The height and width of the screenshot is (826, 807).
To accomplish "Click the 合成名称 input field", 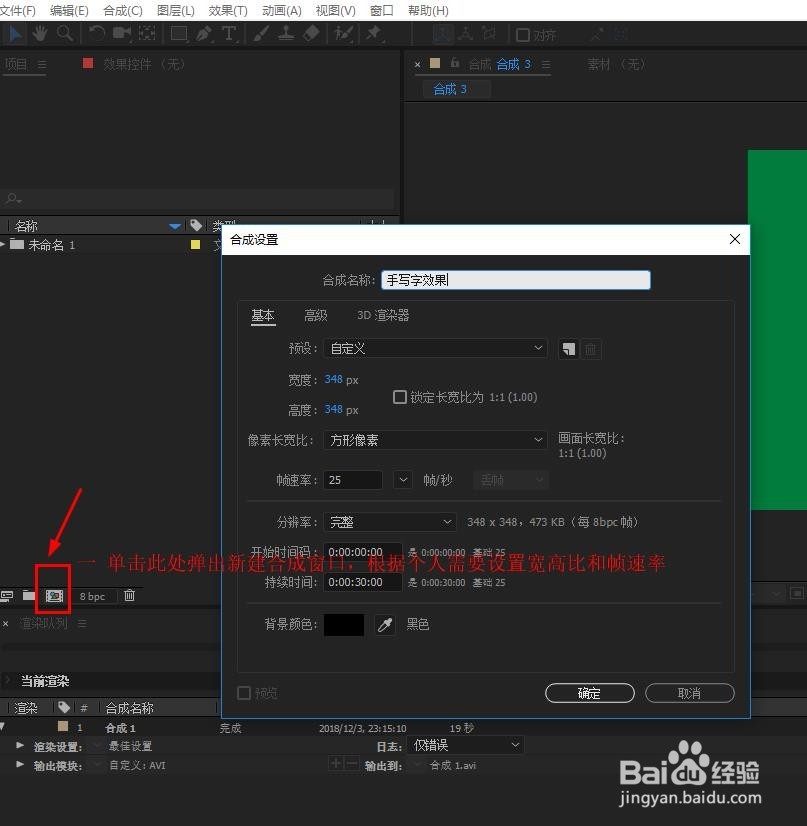I will [516, 279].
